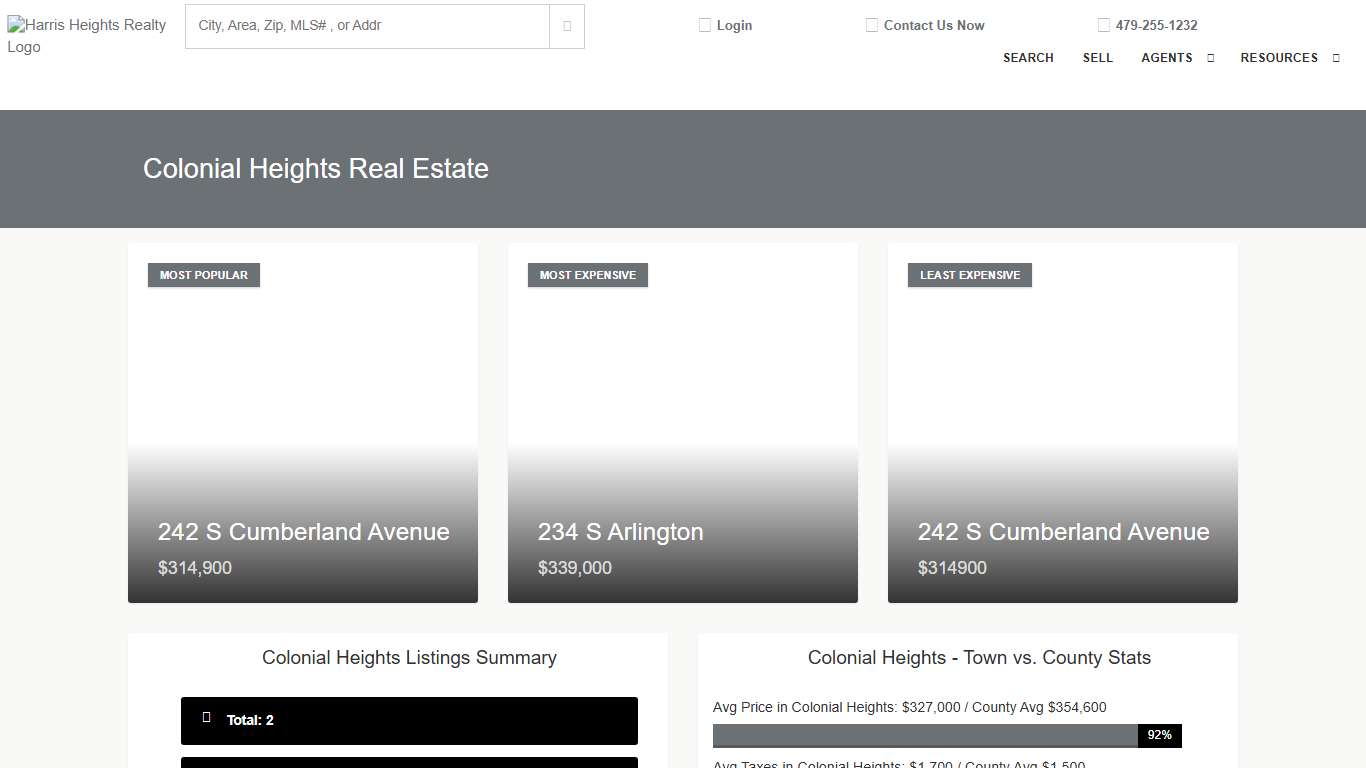Expand the AGENTS dropdown menu
Image resolution: width=1366 pixels, height=768 pixels.
point(1167,58)
